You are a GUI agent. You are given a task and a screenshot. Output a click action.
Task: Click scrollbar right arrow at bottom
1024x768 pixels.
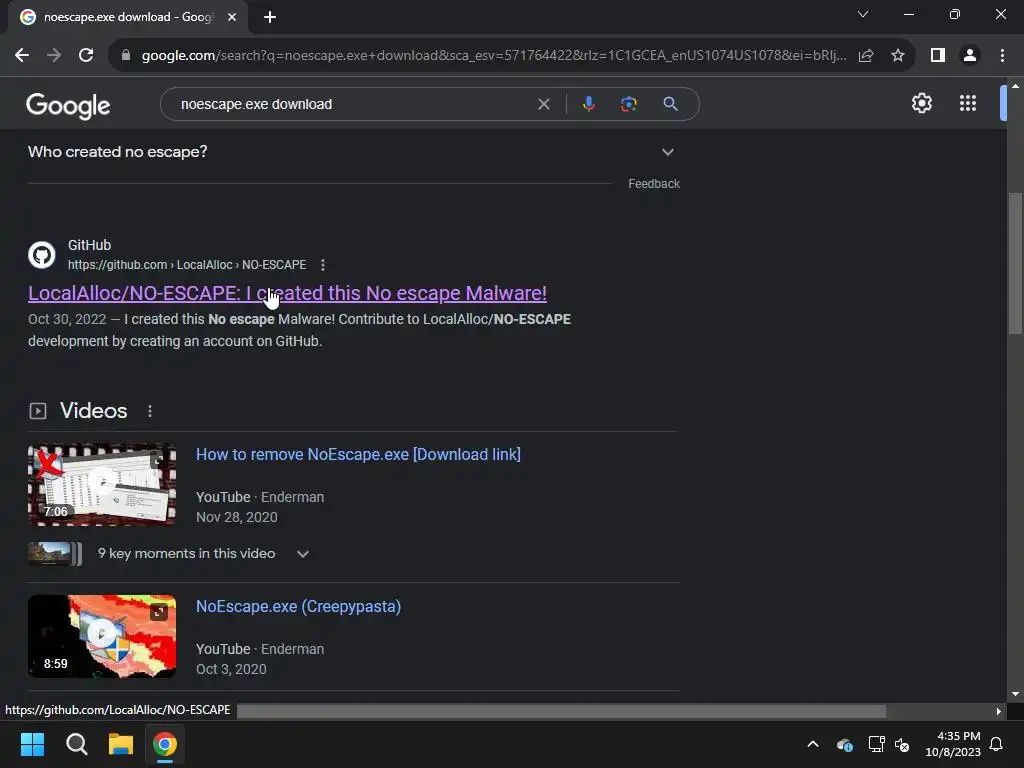(x=999, y=711)
